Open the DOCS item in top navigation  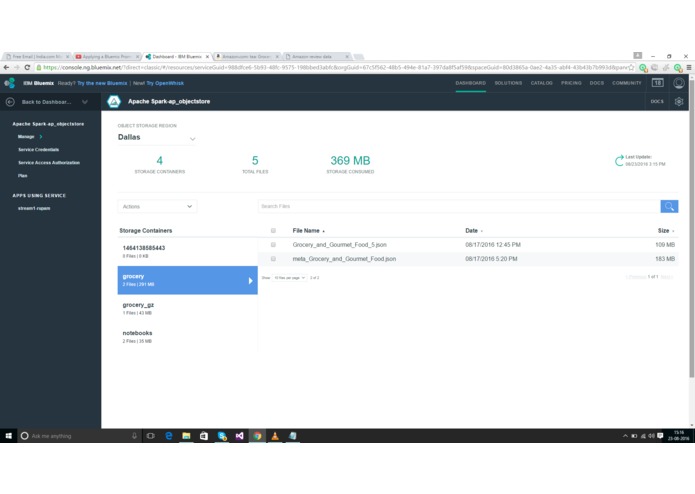point(597,83)
